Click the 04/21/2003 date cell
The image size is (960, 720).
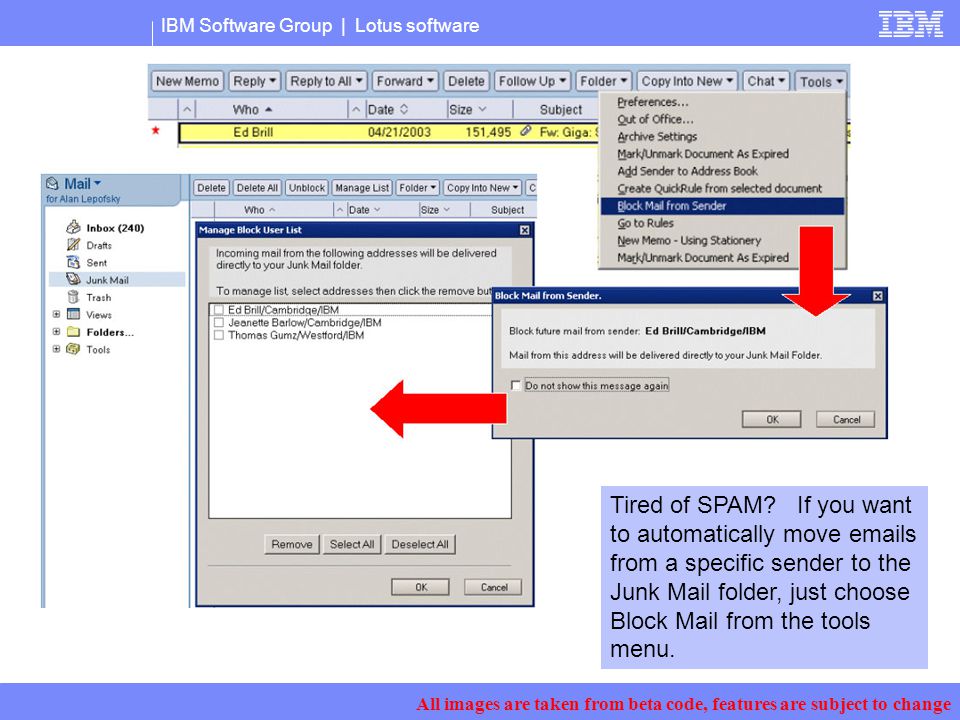[x=399, y=132]
